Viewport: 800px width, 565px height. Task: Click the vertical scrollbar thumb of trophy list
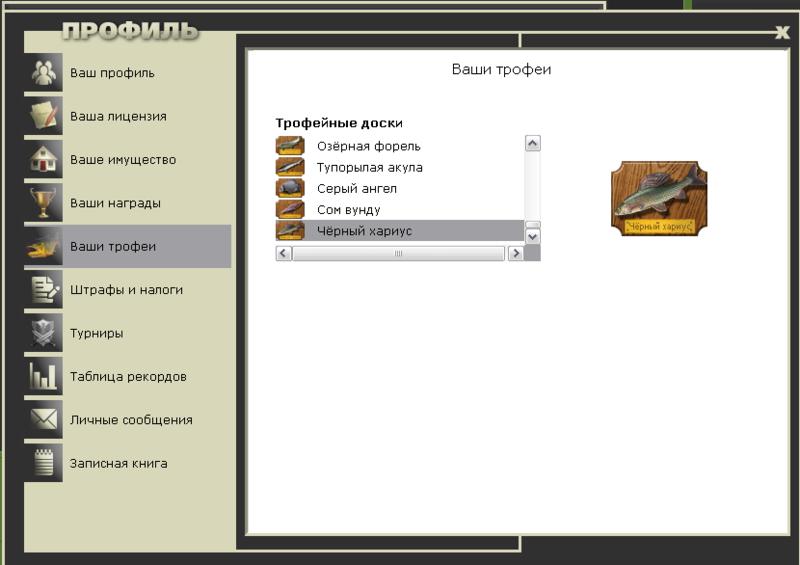tap(533, 225)
